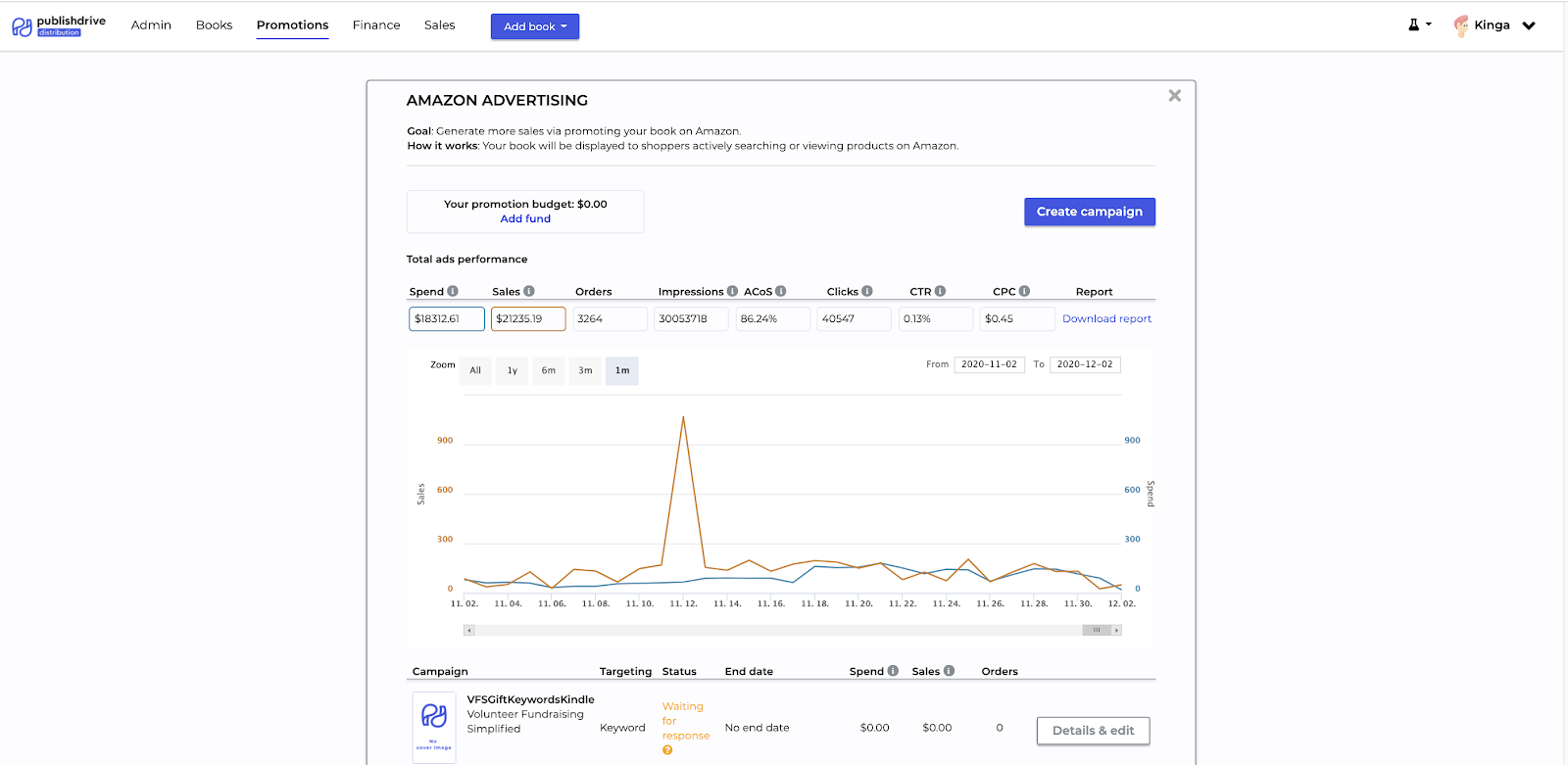
Task: Click the Targeting column header
Action: 625,671
